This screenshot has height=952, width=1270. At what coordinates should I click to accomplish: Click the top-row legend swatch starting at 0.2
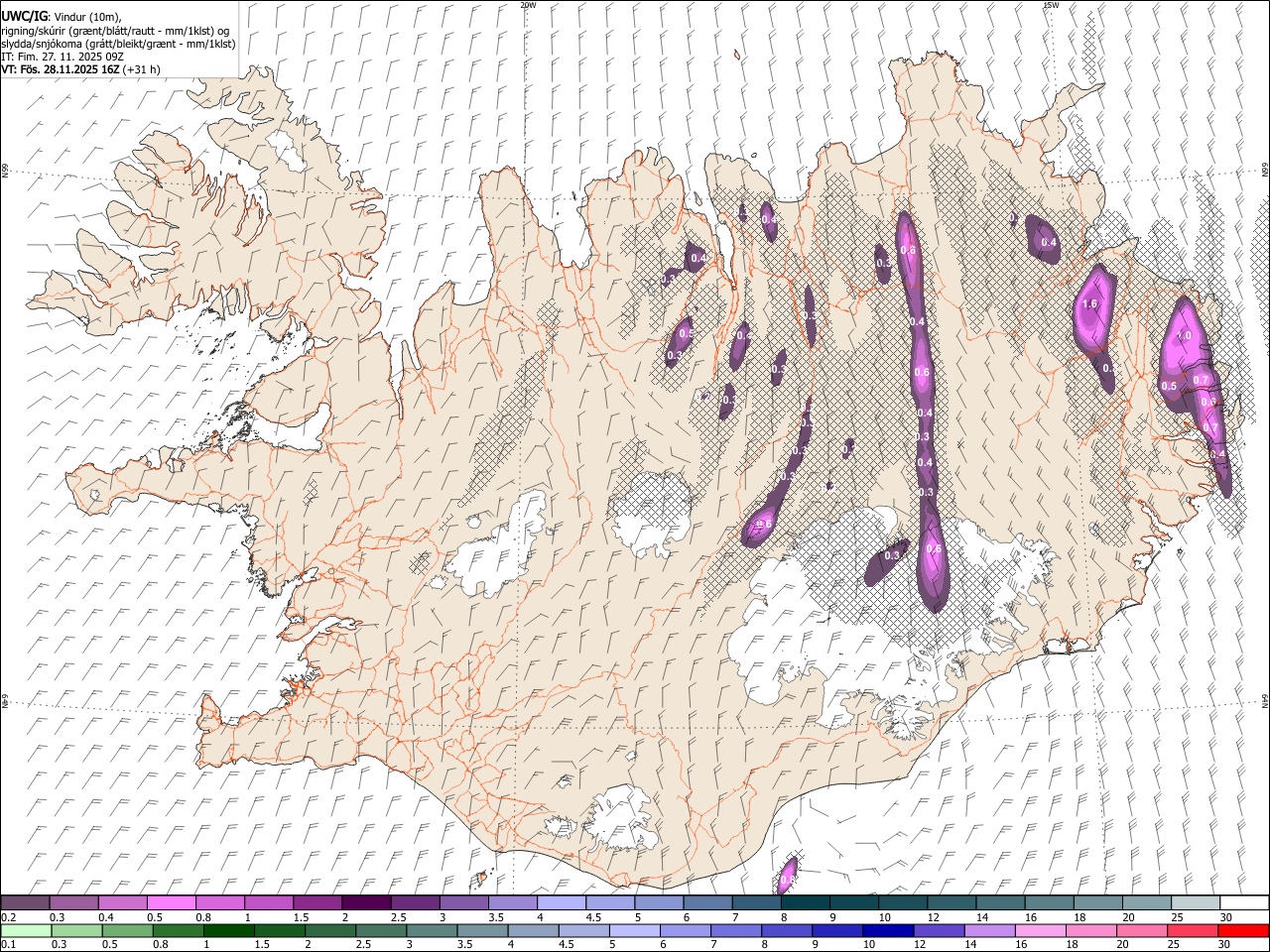pyautogui.click(x=25, y=902)
